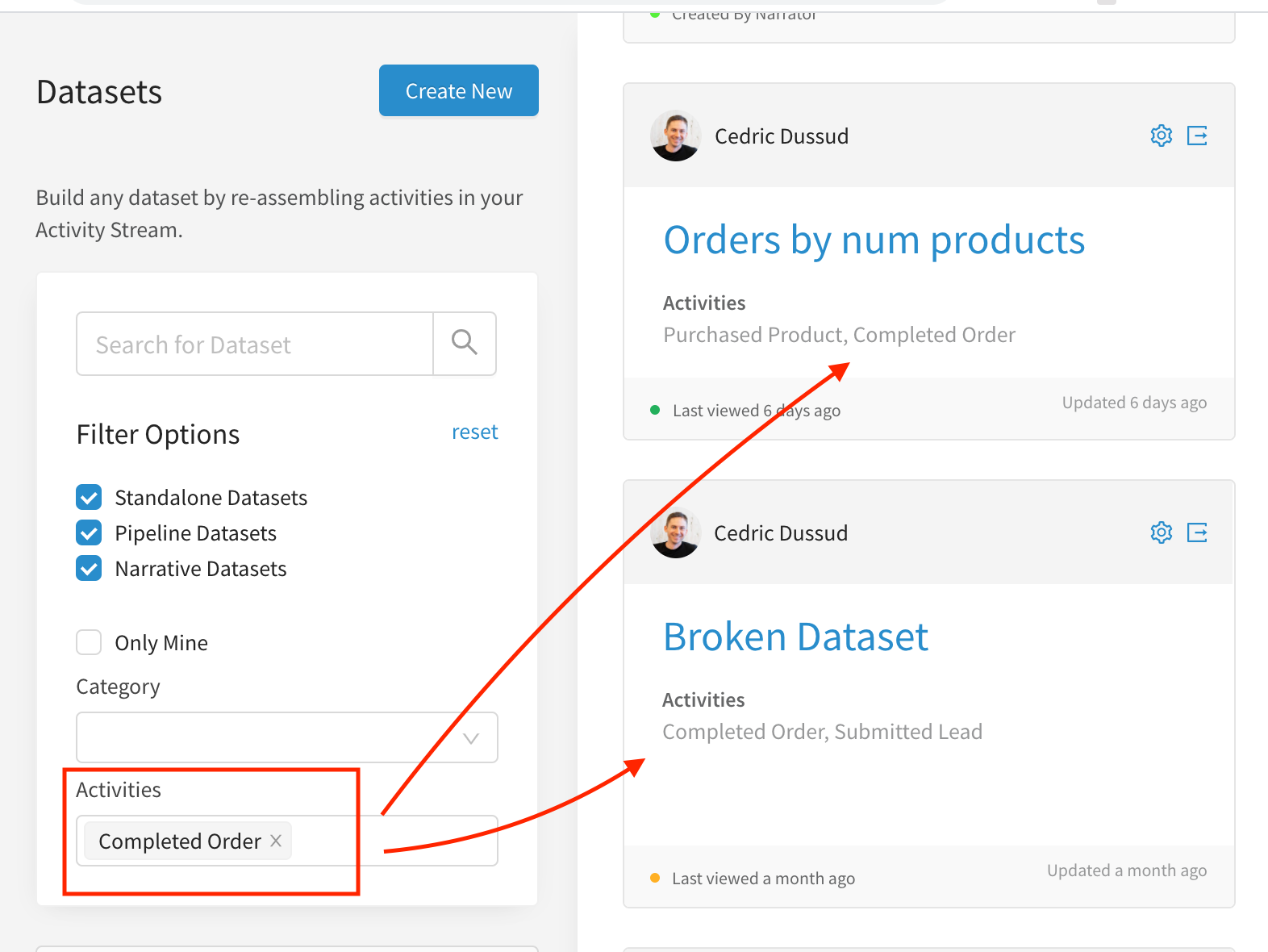Click 'Purchased Product, Completed Order' activities text
Viewport: 1268px width, 952px height.
coord(840,335)
